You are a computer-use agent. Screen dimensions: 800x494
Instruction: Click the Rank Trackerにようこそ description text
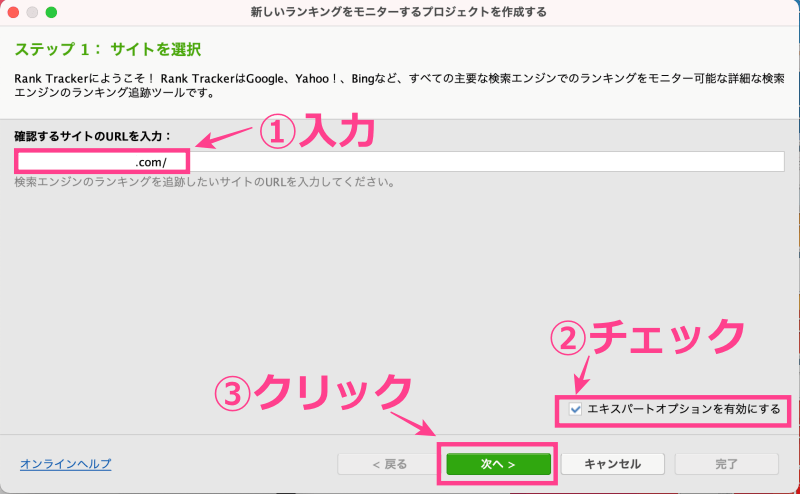(x=399, y=86)
